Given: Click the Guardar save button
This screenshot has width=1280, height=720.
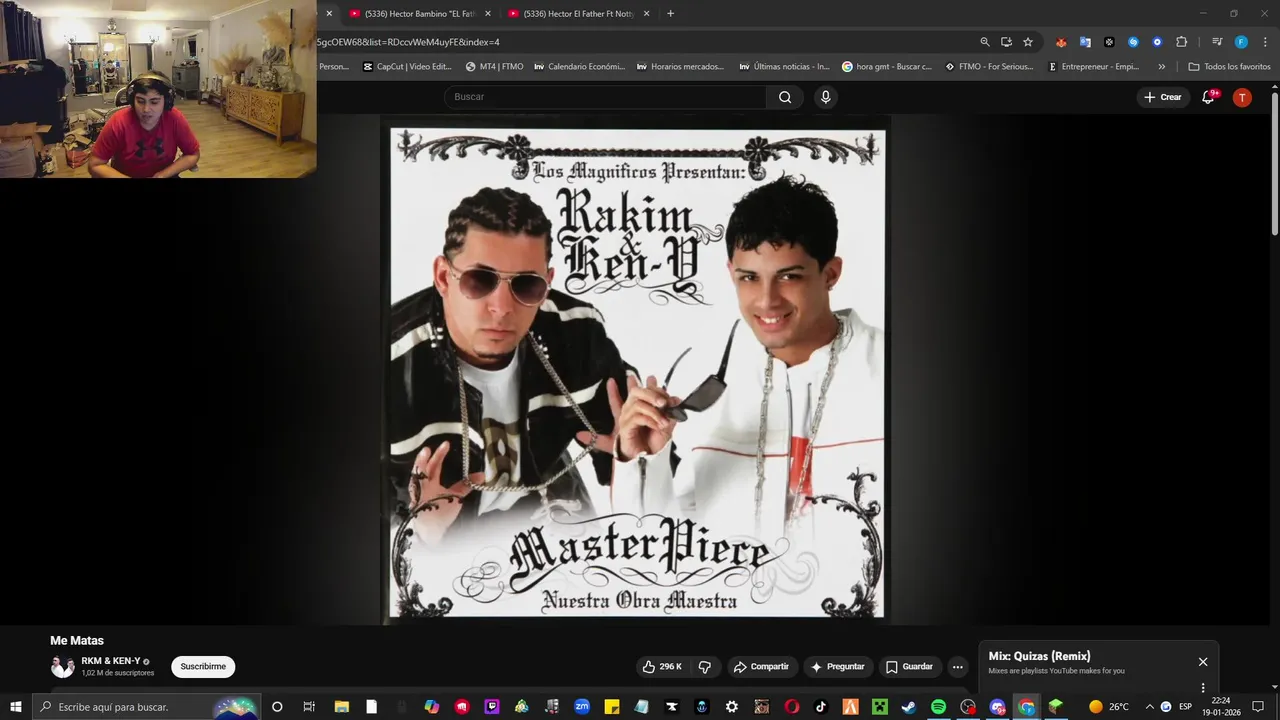Looking at the screenshot, I should [909, 667].
